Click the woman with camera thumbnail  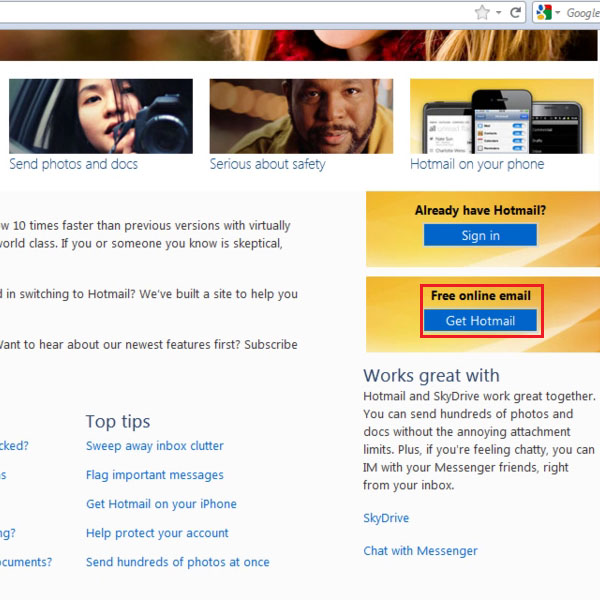101,116
